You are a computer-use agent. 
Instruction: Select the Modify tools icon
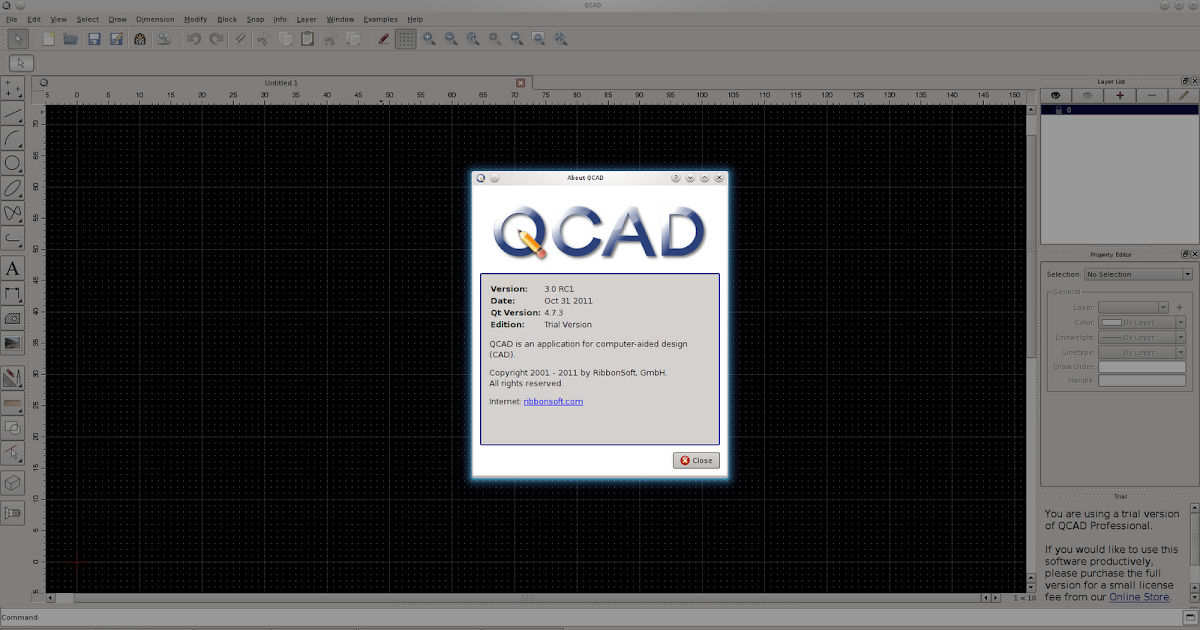[13, 378]
